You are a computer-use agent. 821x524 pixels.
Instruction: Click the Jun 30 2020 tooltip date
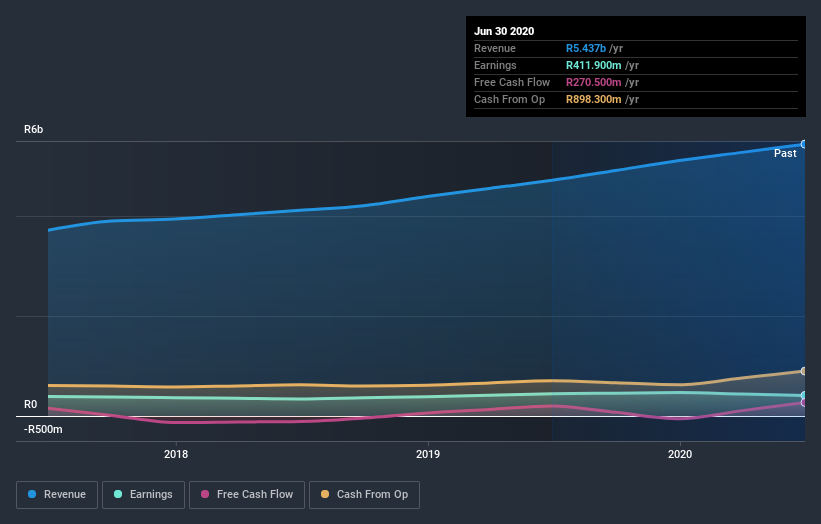504,31
